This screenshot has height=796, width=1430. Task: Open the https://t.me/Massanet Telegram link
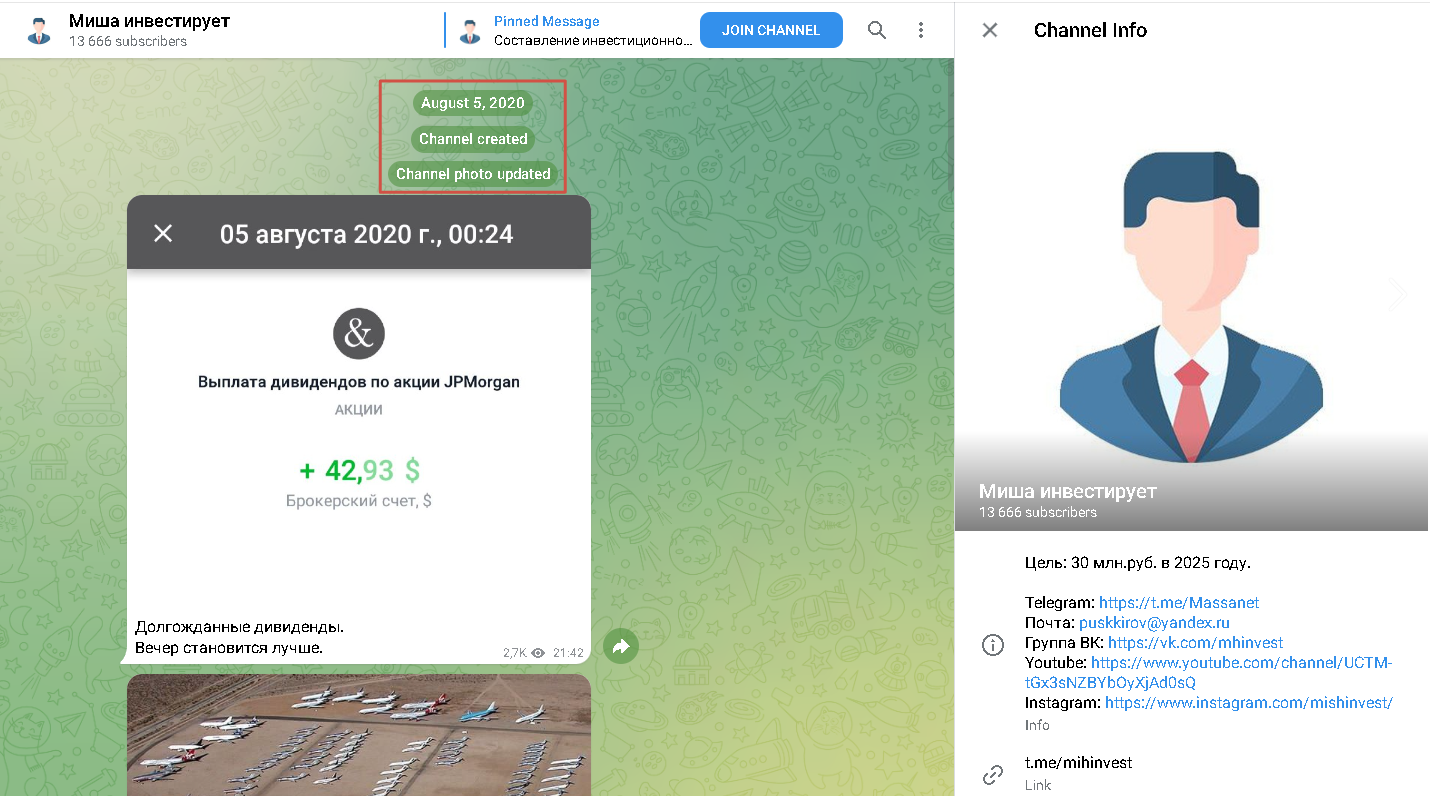[x=1179, y=603]
